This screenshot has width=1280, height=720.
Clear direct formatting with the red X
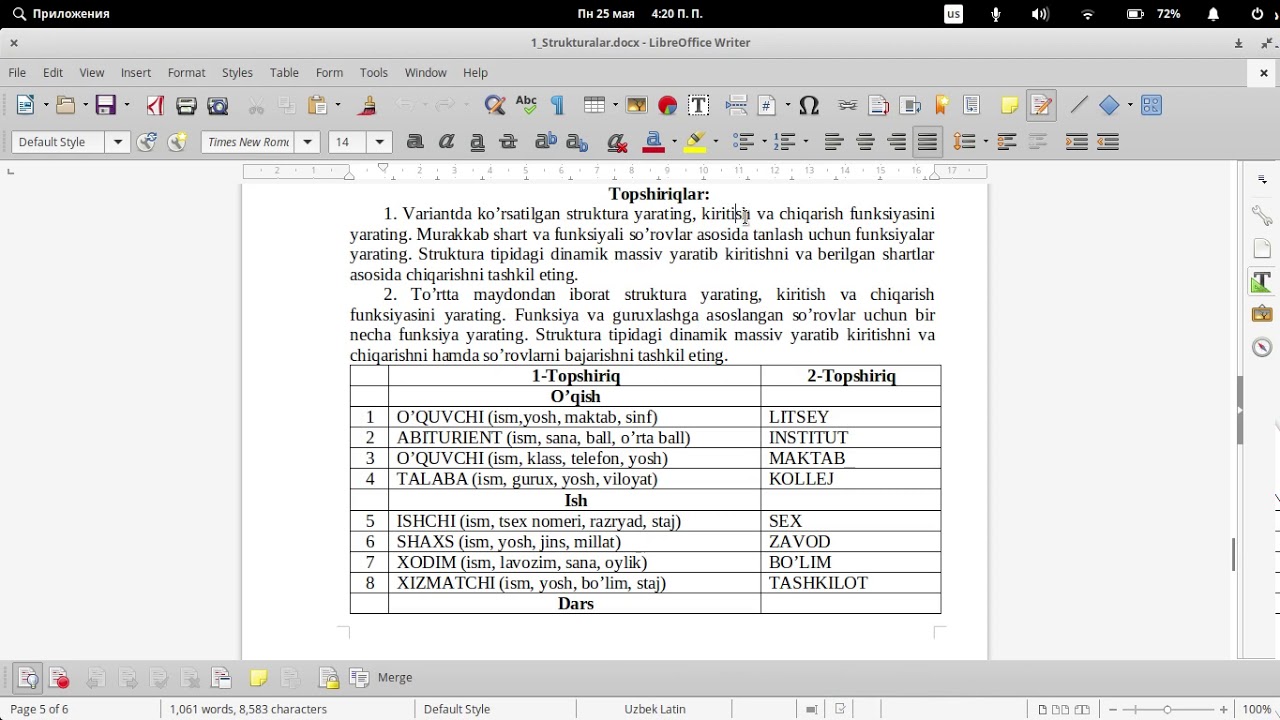[617, 142]
